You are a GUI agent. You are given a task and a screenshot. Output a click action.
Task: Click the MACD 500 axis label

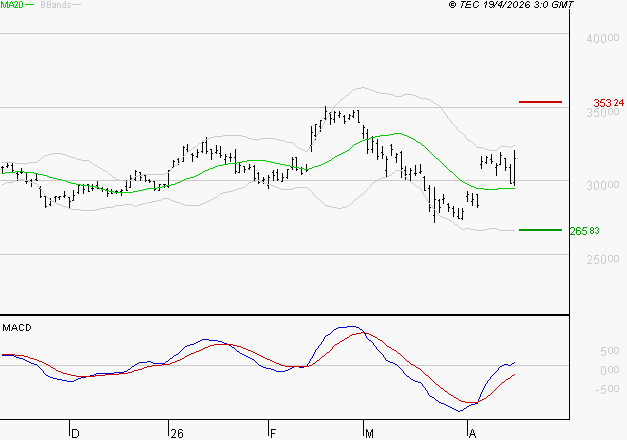[610, 351]
